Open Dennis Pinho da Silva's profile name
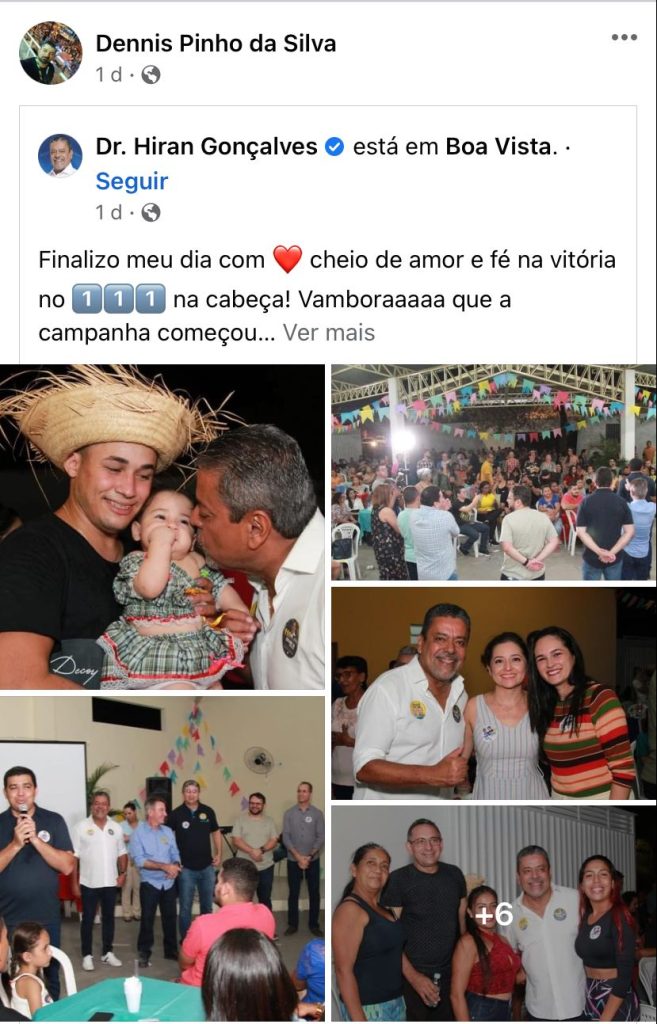Viewport: 657px width, 1024px height. tap(216, 43)
